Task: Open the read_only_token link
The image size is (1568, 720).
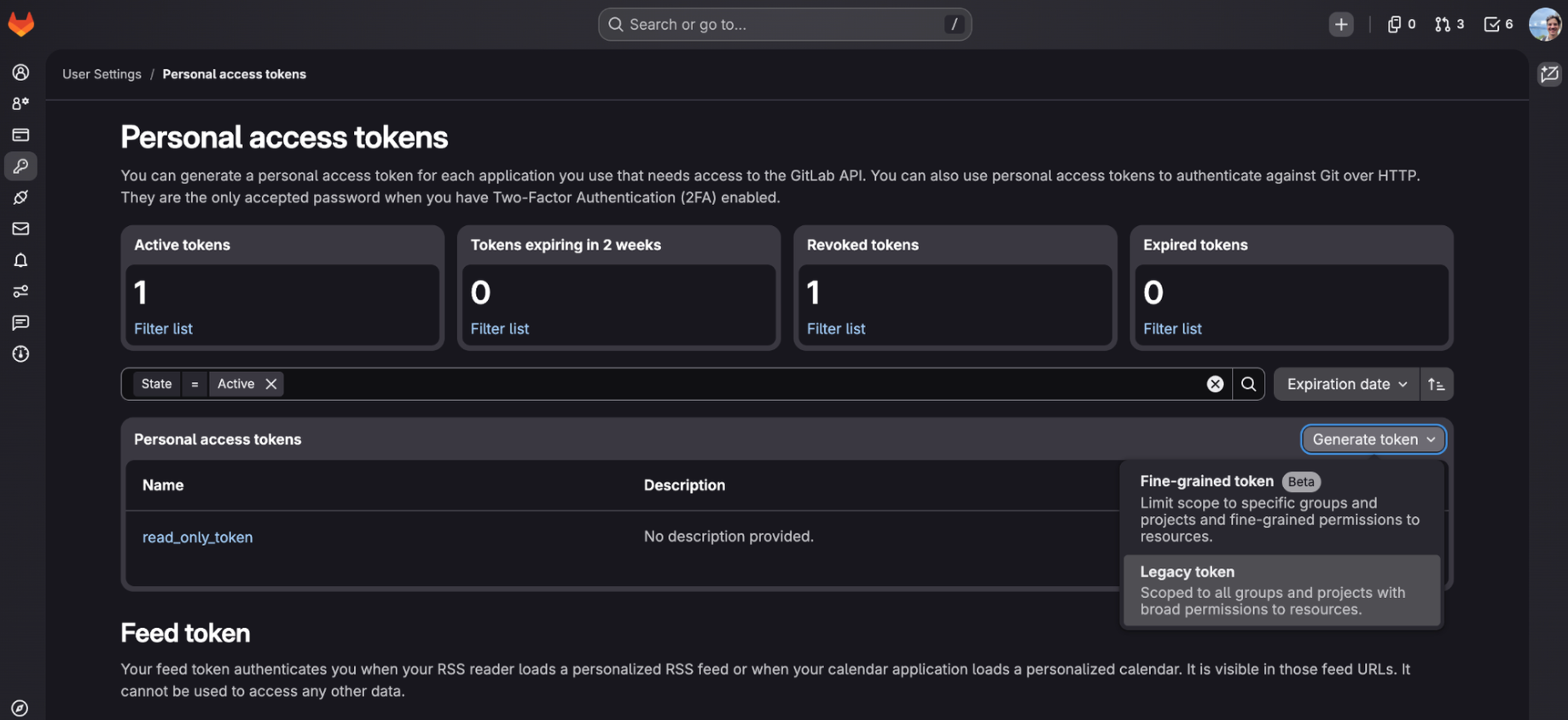Action: (197, 537)
